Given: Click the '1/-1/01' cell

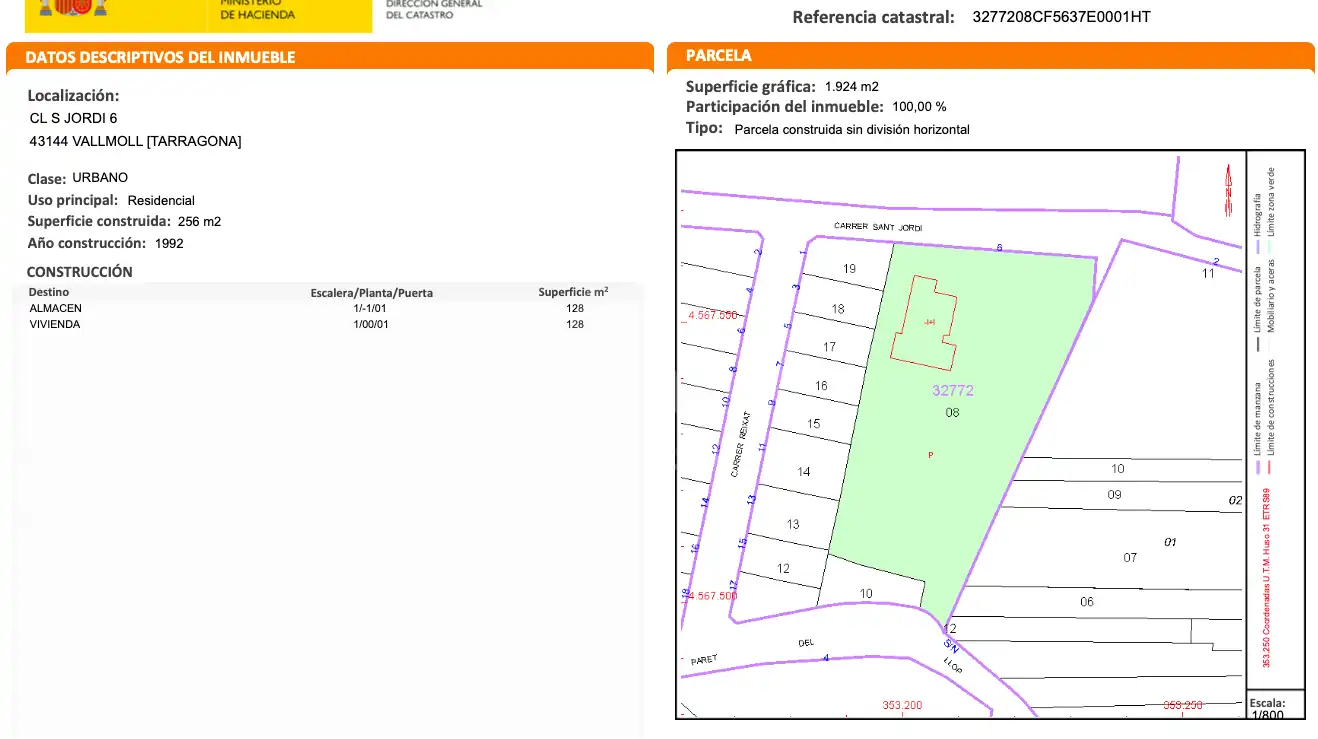Looking at the screenshot, I should point(369,308).
